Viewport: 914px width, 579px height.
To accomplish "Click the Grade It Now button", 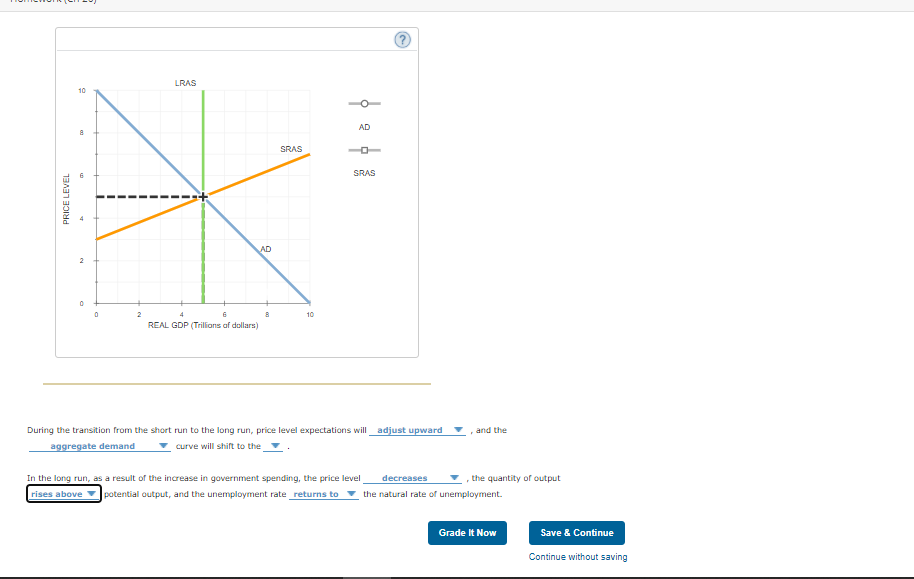I will 467,533.
